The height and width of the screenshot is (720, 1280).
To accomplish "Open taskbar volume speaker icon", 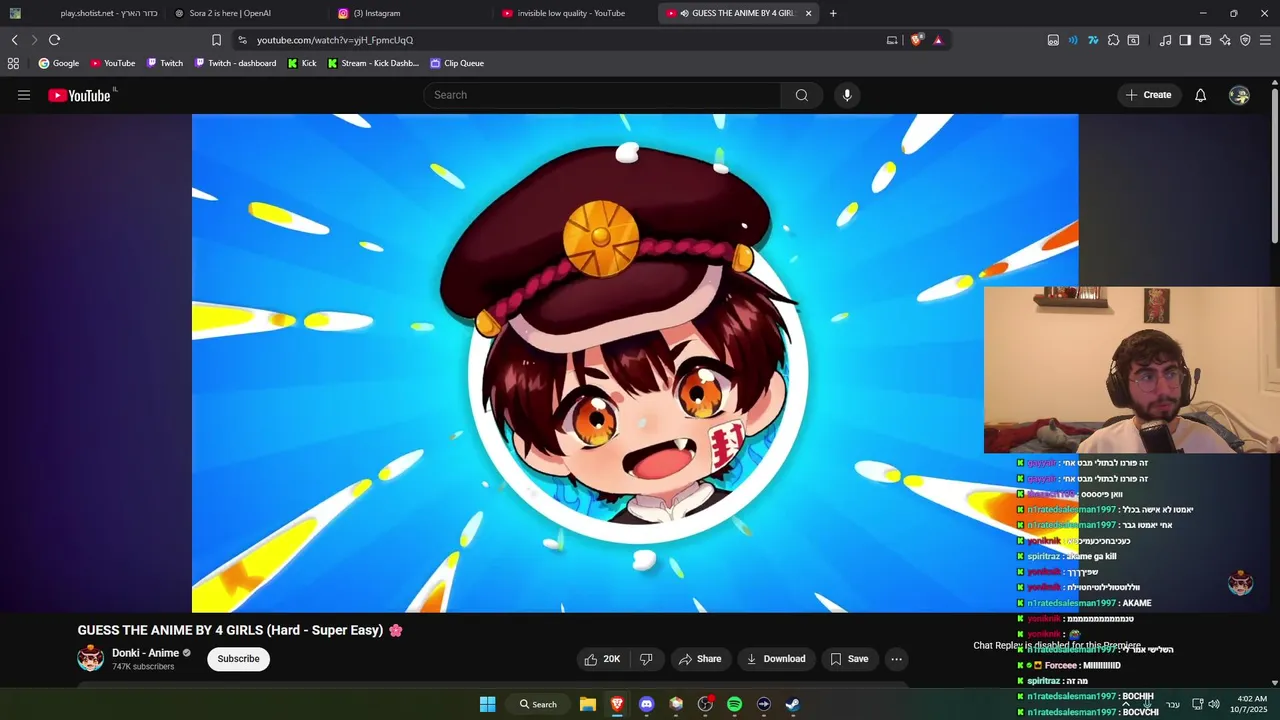I will point(1214,704).
